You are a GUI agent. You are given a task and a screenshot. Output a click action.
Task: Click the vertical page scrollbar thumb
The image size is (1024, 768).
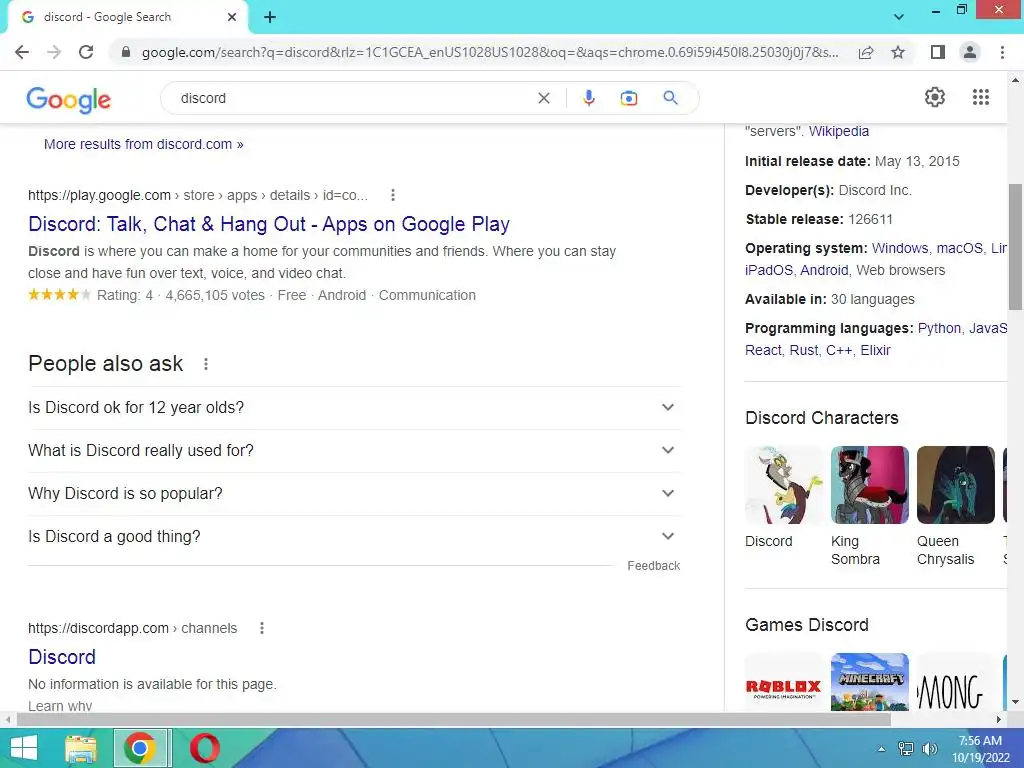1016,246
